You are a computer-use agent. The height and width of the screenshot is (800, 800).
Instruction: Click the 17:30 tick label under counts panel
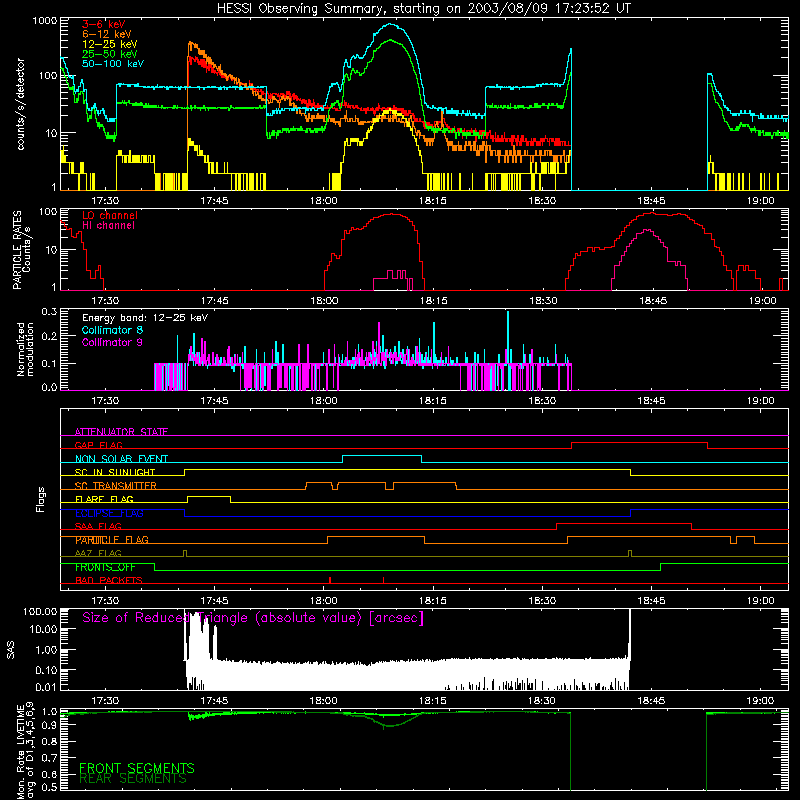click(105, 201)
